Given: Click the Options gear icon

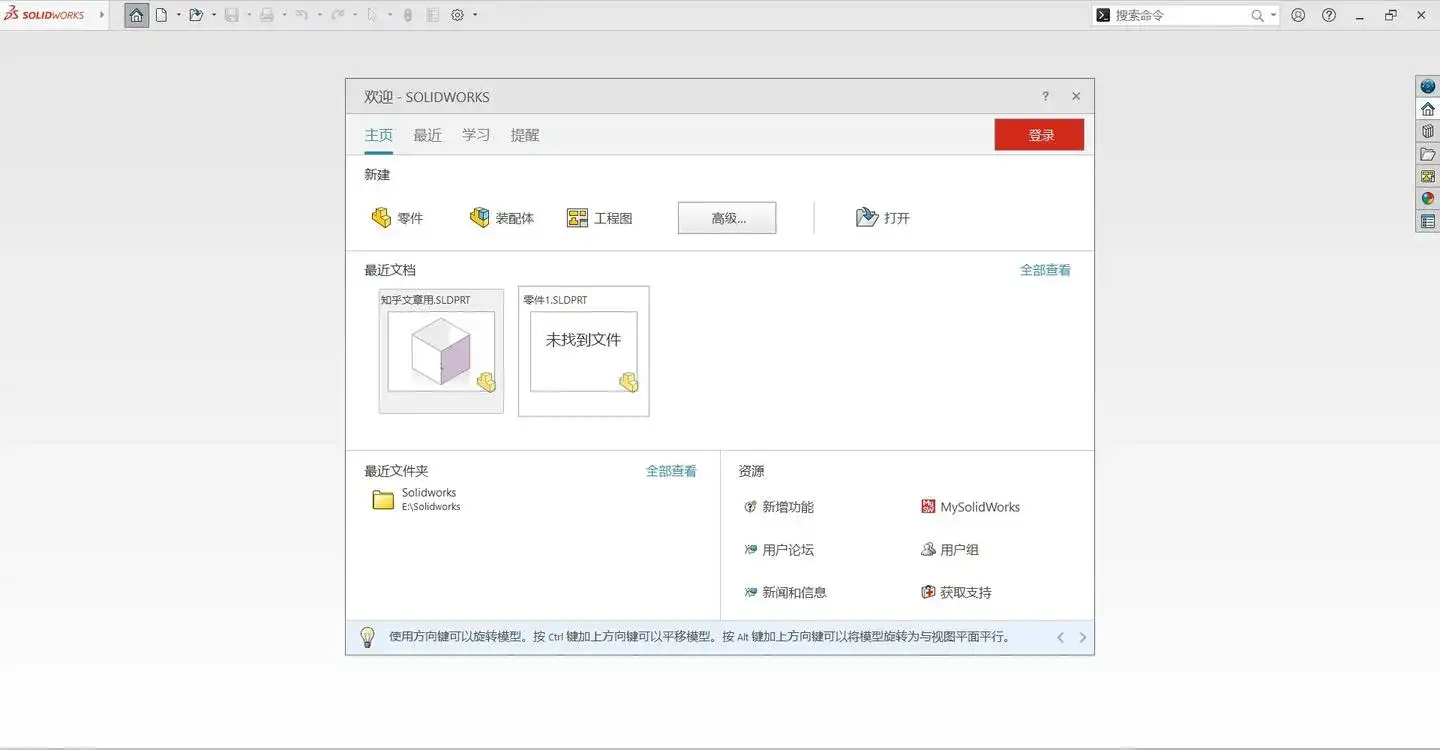Looking at the screenshot, I should (x=457, y=14).
